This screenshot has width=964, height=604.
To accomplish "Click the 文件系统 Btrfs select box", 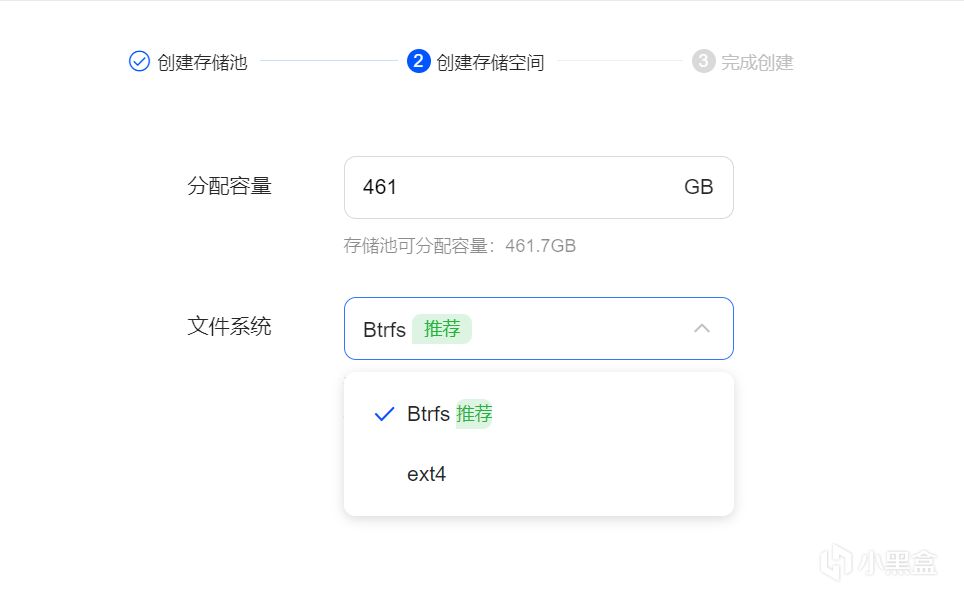I will (x=560, y=328).
